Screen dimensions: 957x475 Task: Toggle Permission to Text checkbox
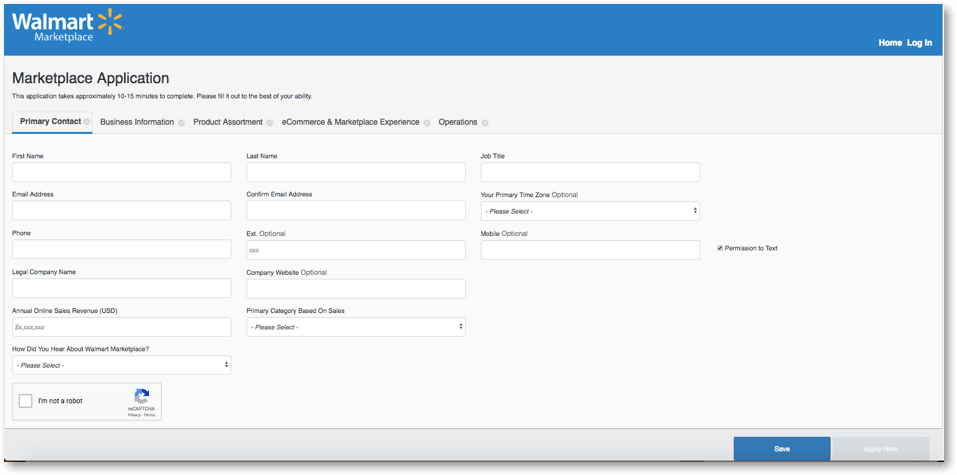click(x=720, y=248)
